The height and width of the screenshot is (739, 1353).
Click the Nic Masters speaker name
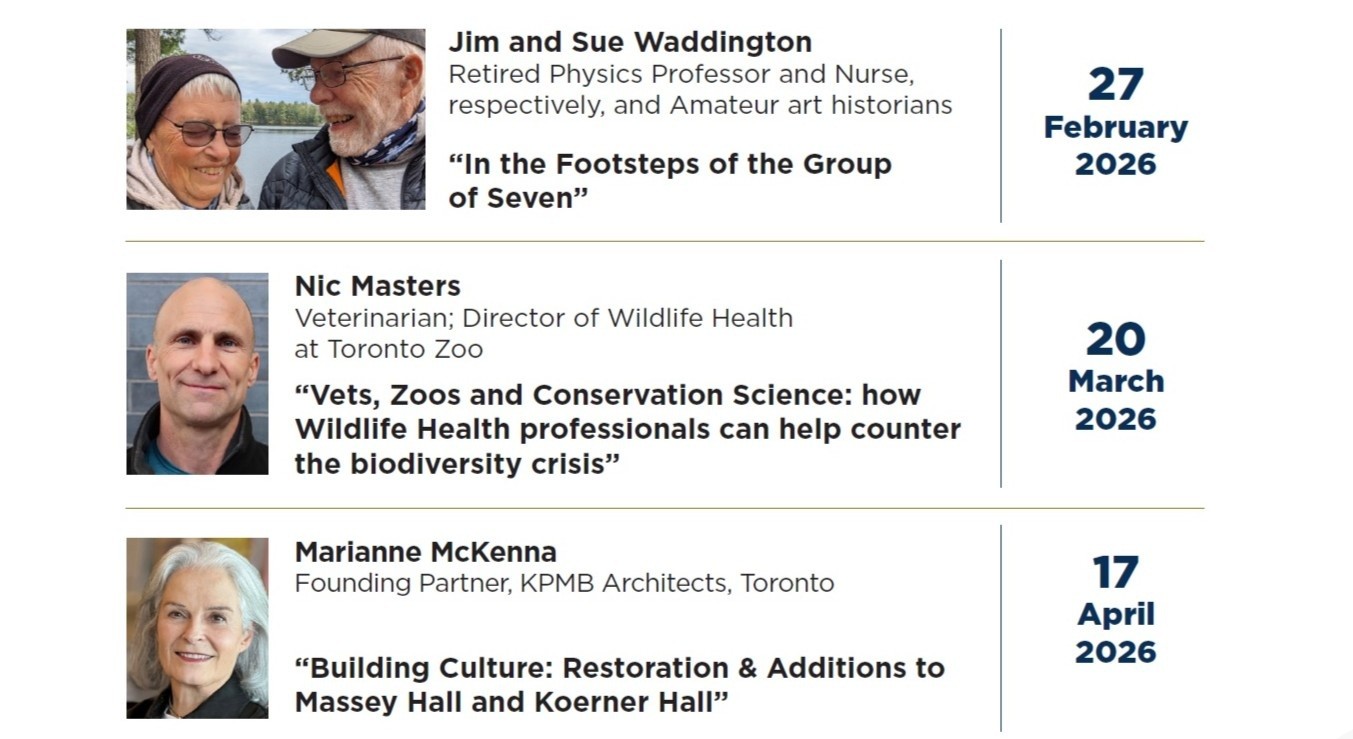tap(377, 286)
